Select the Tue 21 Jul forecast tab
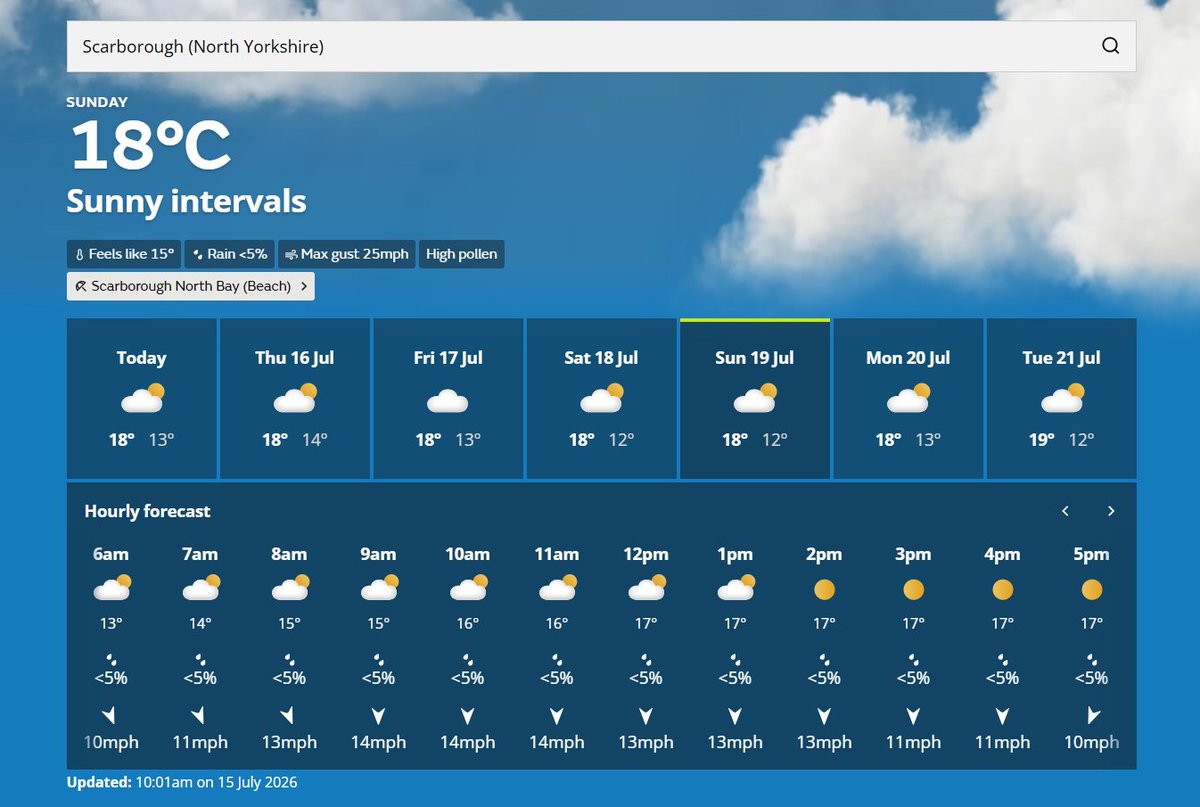 click(x=1061, y=398)
